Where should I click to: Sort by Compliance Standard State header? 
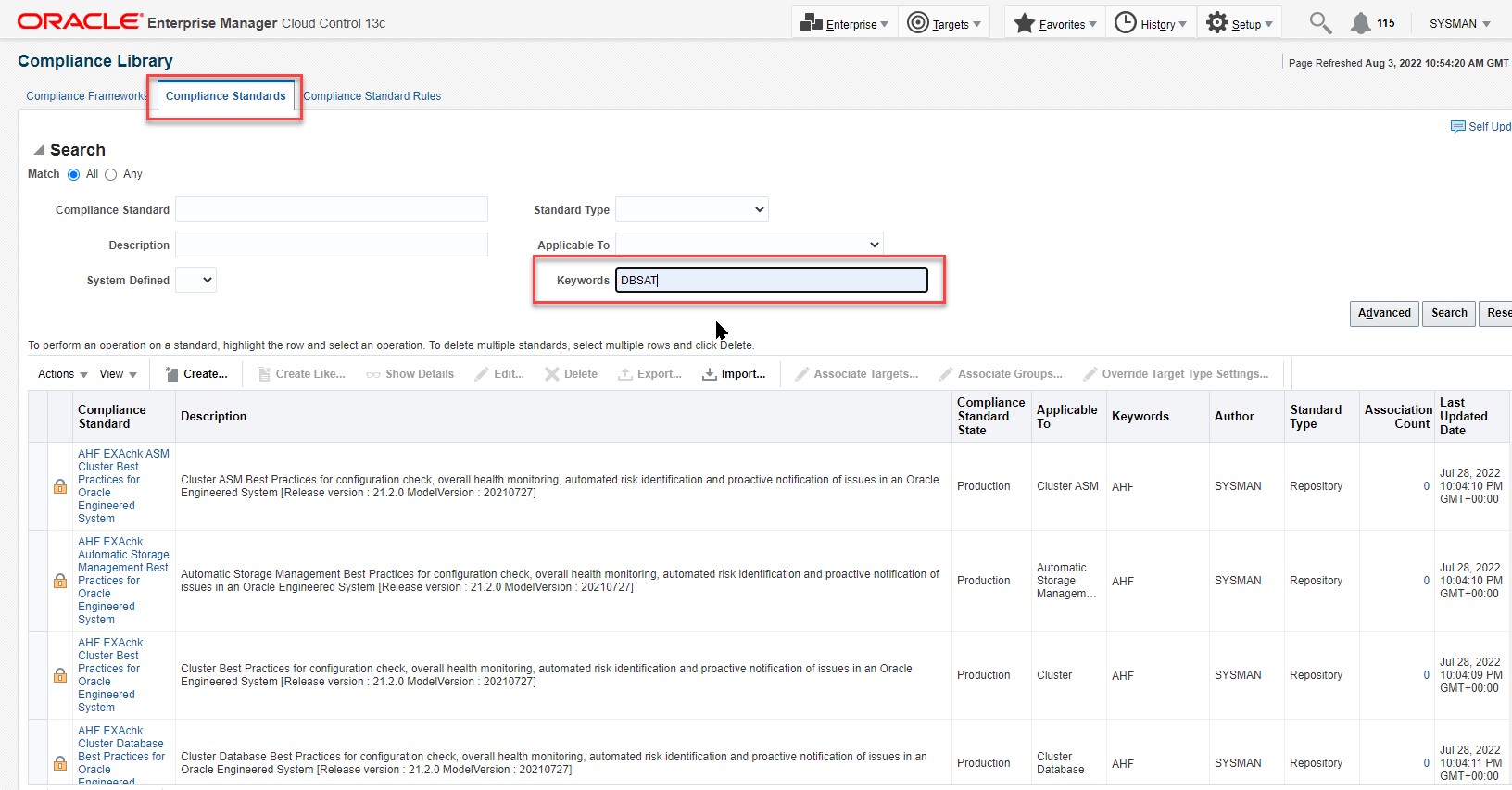pyautogui.click(x=990, y=417)
